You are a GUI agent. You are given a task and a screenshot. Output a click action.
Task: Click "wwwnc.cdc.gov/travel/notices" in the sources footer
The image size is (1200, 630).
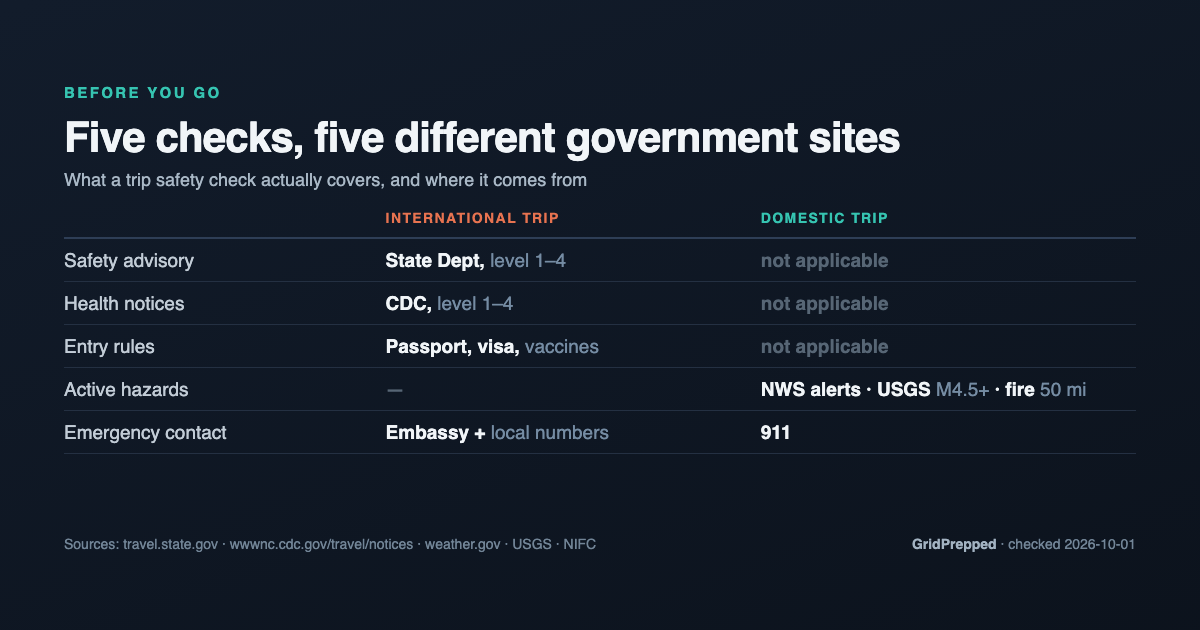tap(321, 545)
